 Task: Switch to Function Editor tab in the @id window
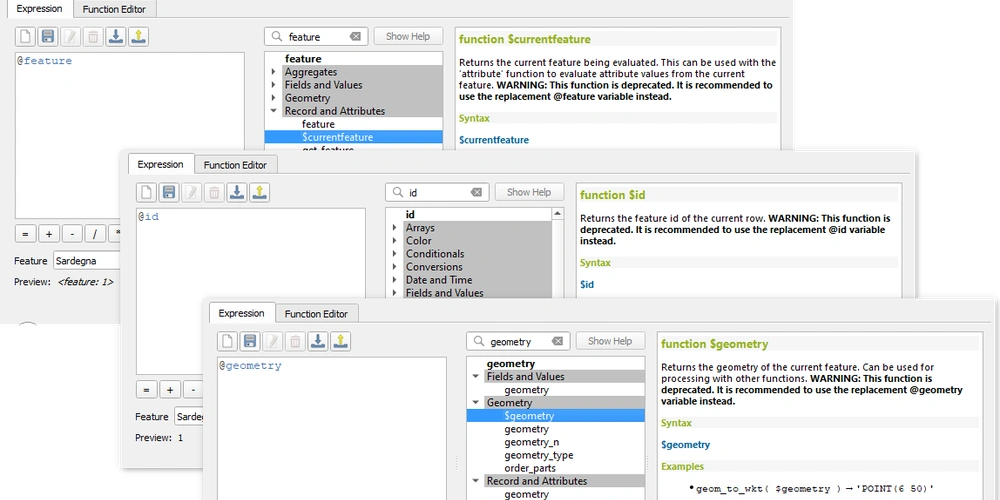pyautogui.click(x=235, y=165)
